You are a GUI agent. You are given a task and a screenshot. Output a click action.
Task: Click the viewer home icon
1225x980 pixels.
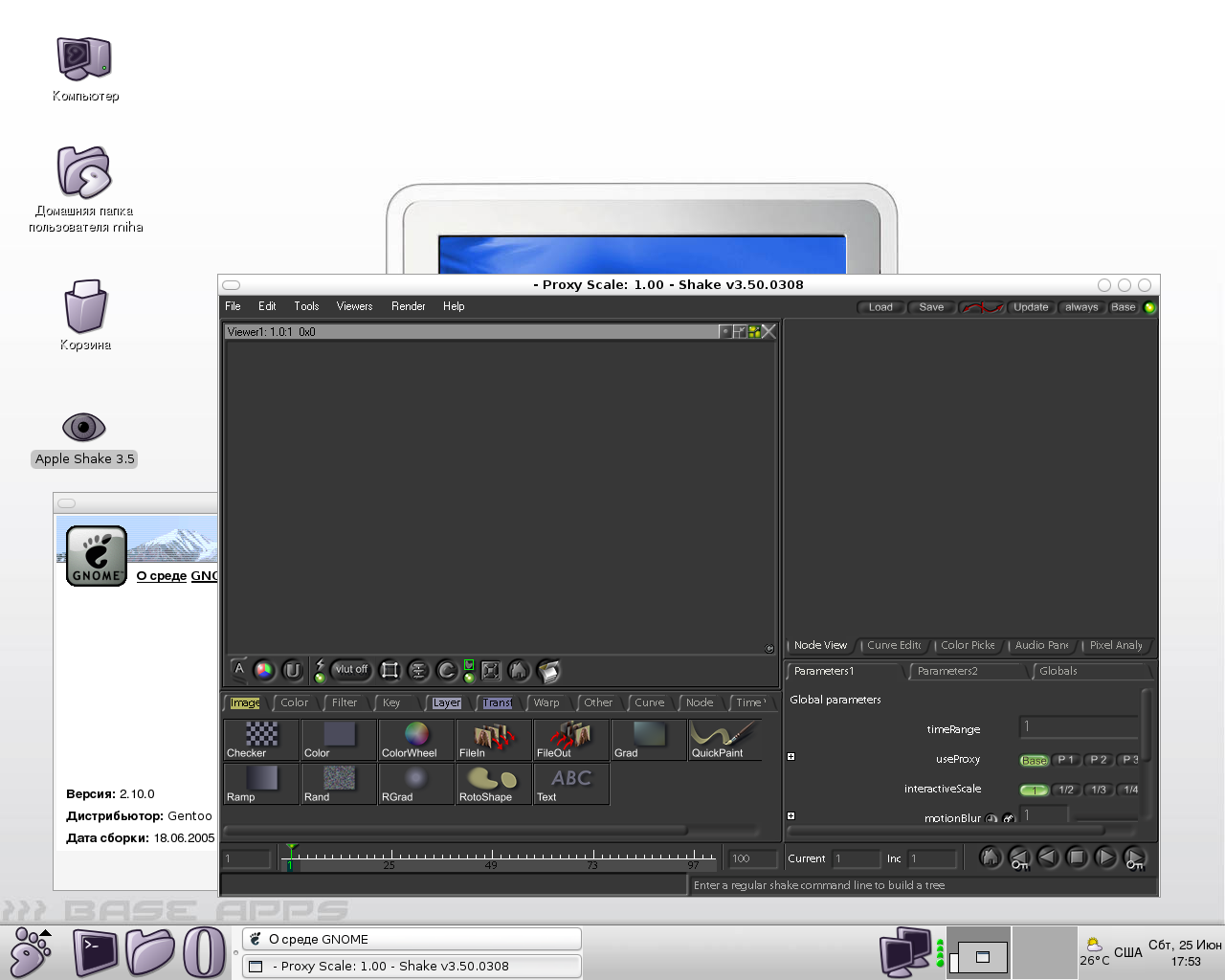tap(519, 670)
